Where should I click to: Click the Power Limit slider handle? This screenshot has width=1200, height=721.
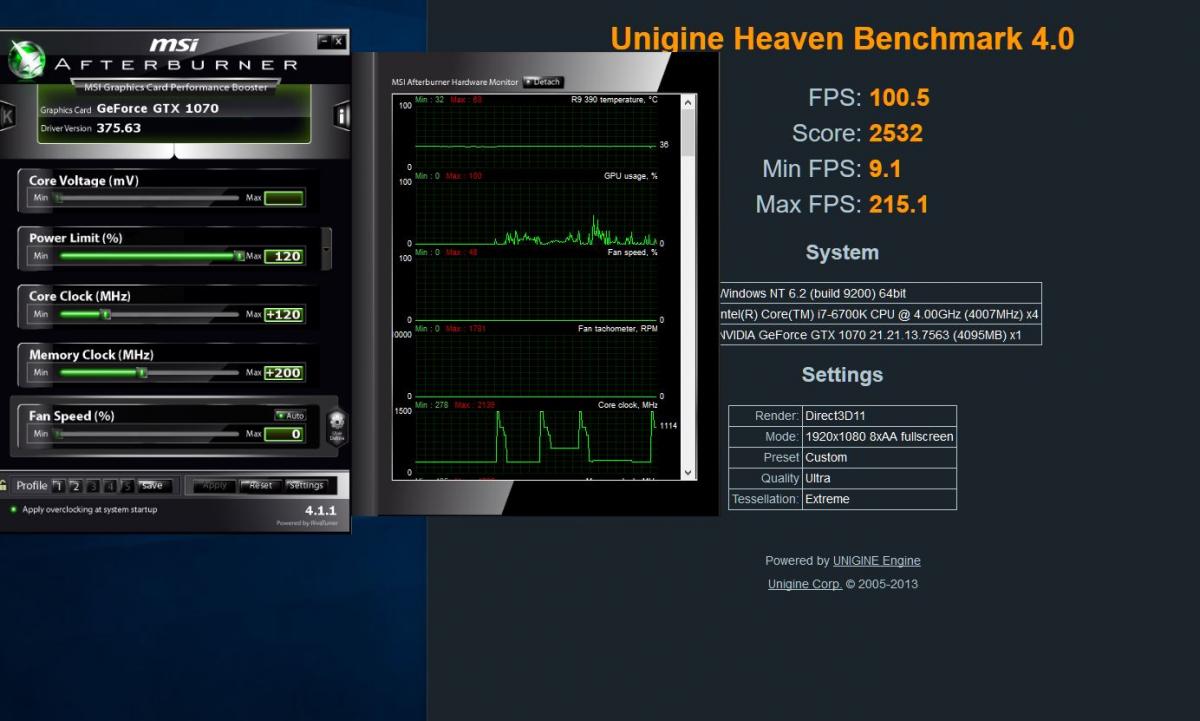coord(238,256)
